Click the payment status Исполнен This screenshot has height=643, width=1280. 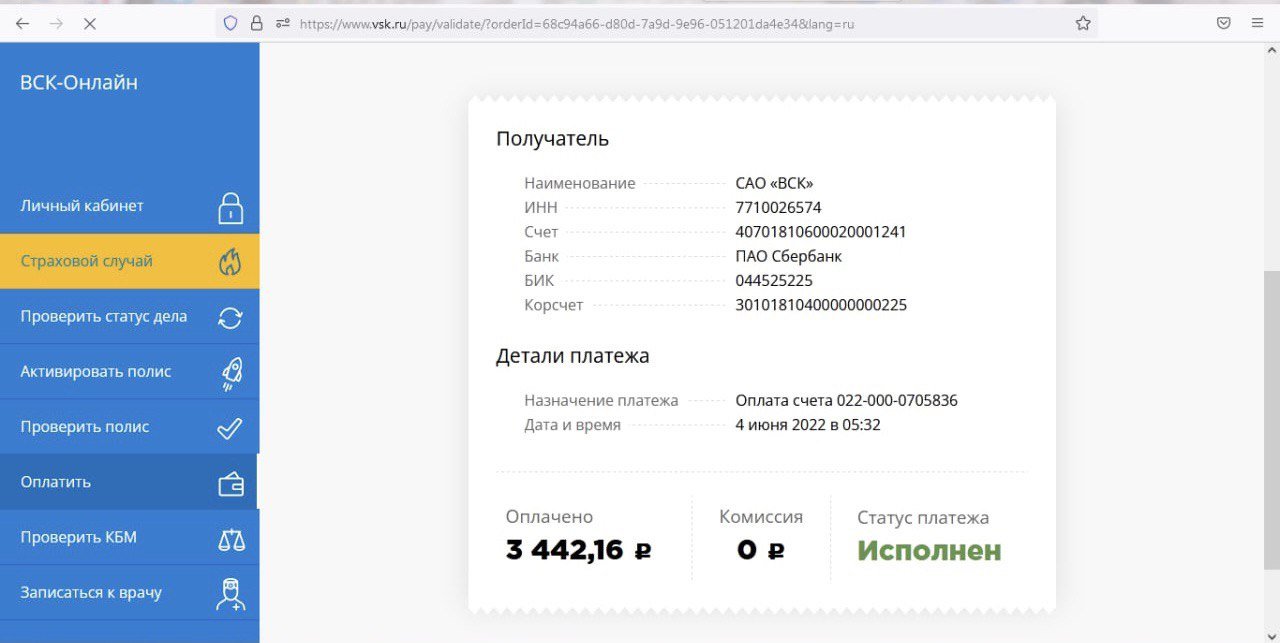(x=929, y=551)
